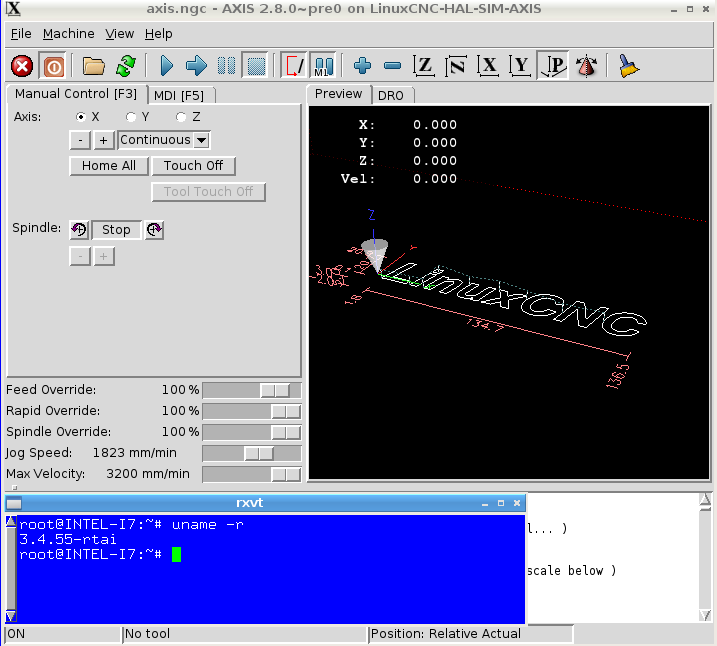Click rxvt terminal scrollbar down arrow
Screen dimensions: 717x646
pyautogui.click(x=11, y=616)
